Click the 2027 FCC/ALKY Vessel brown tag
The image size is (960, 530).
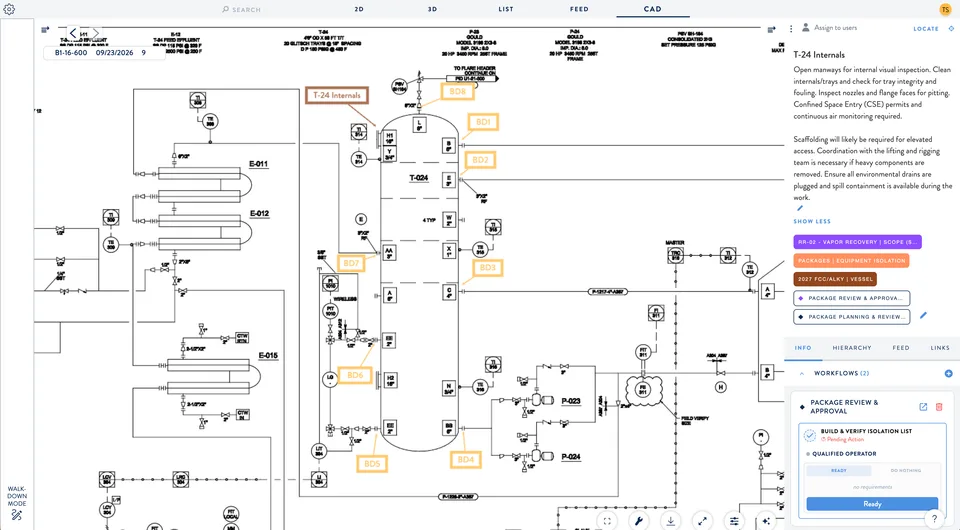tap(835, 279)
